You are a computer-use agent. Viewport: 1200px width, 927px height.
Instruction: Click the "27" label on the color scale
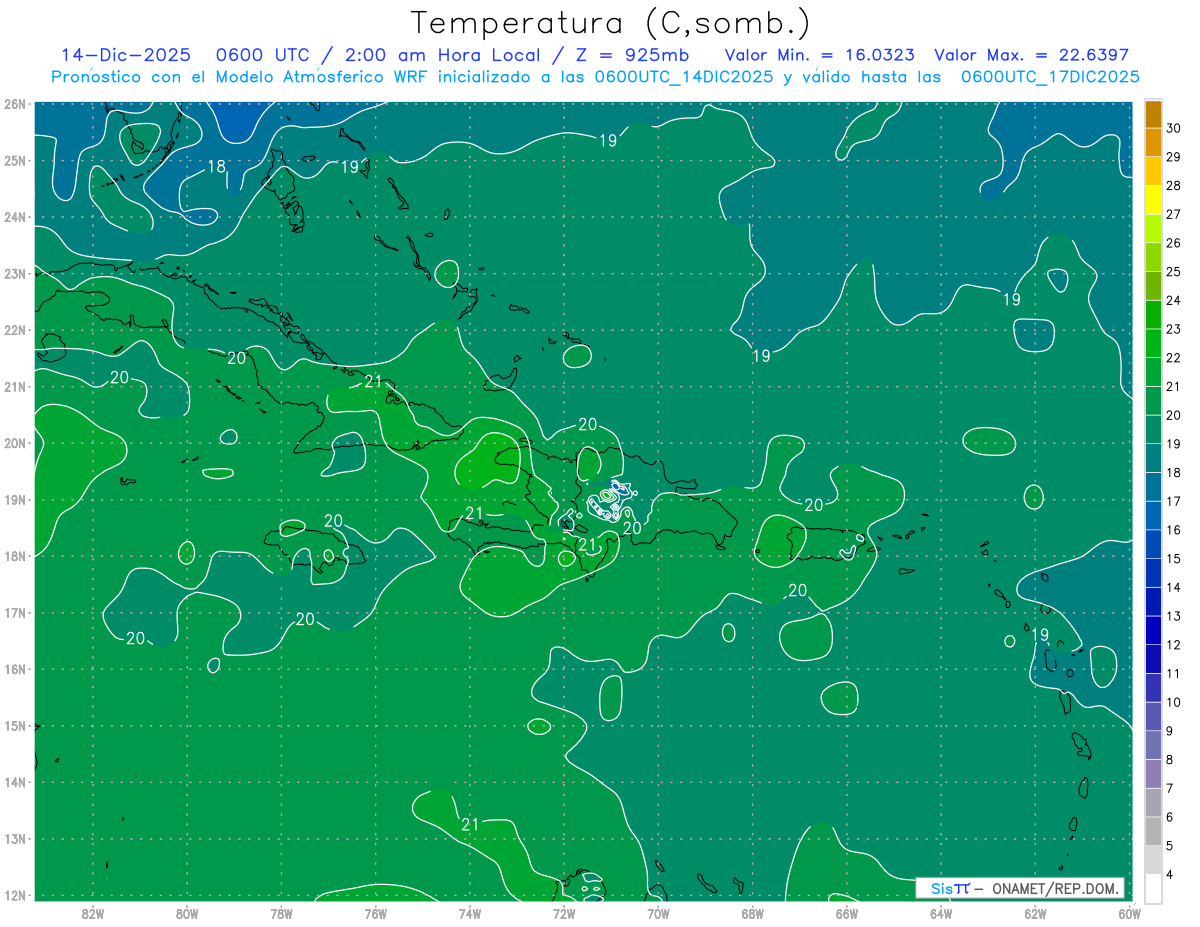click(1173, 214)
